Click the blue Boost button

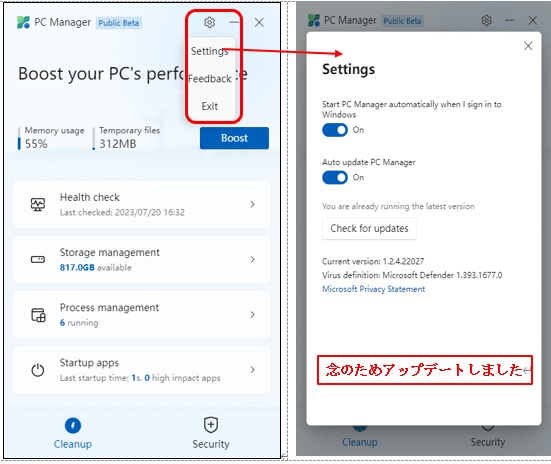pos(234,138)
